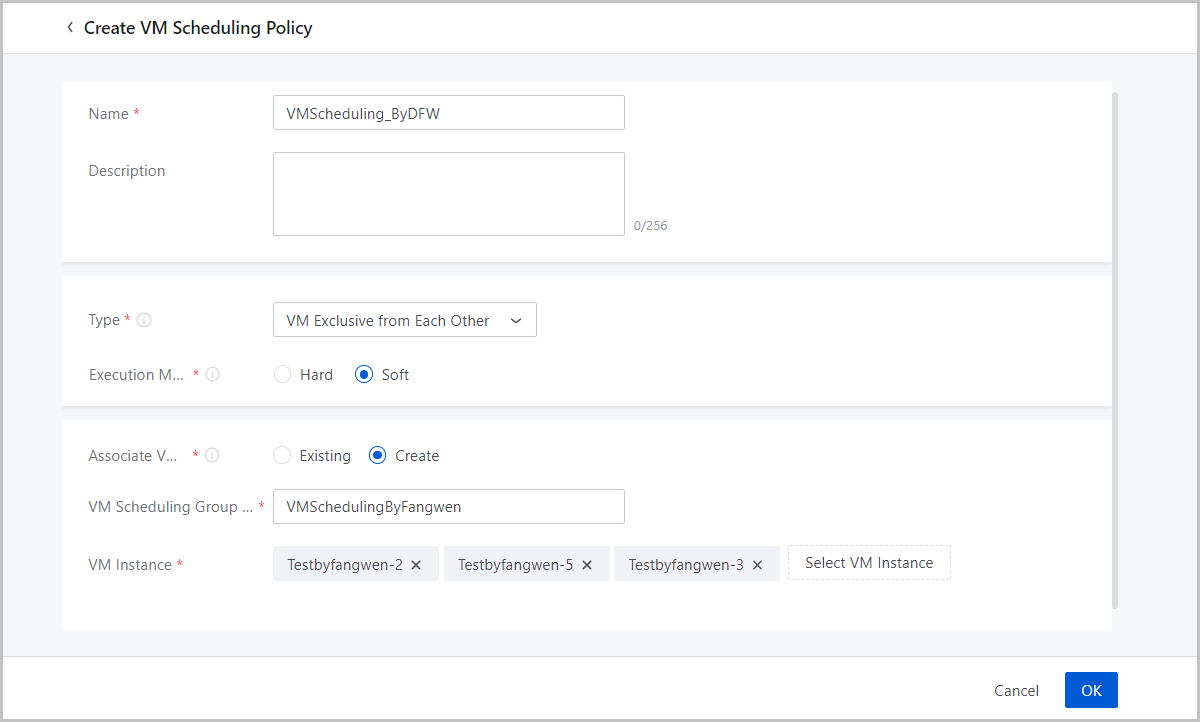Click the Name input field
Screen dimensions: 1200x722
(448, 113)
